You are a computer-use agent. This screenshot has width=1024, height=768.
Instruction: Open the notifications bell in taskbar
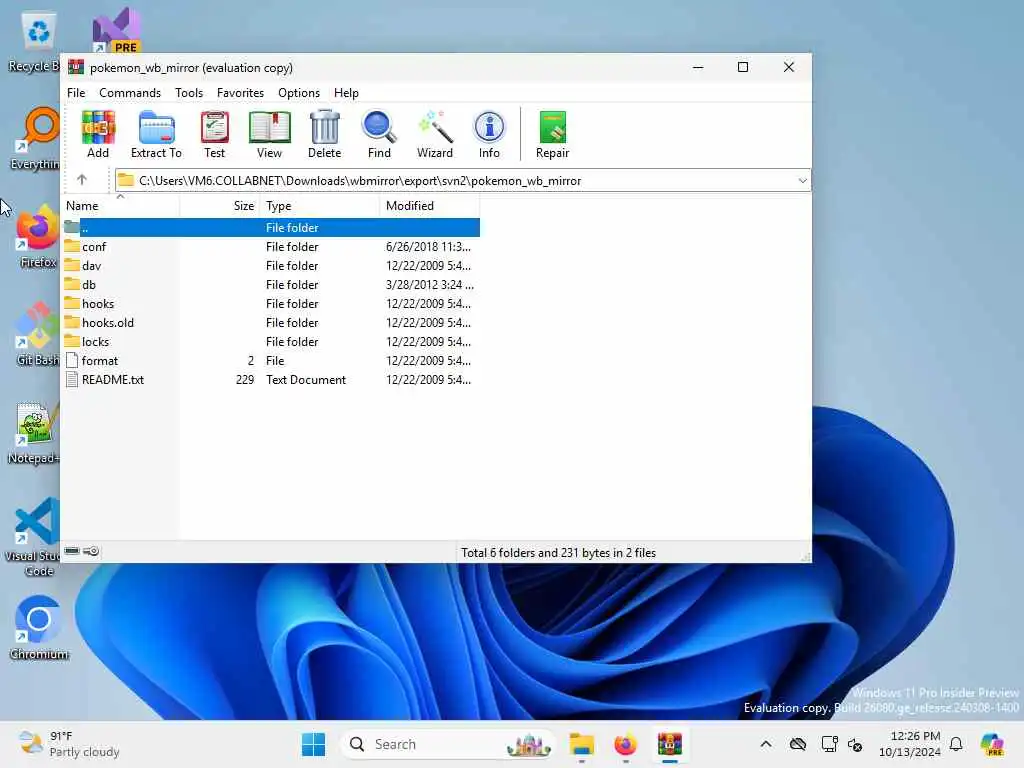956,744
